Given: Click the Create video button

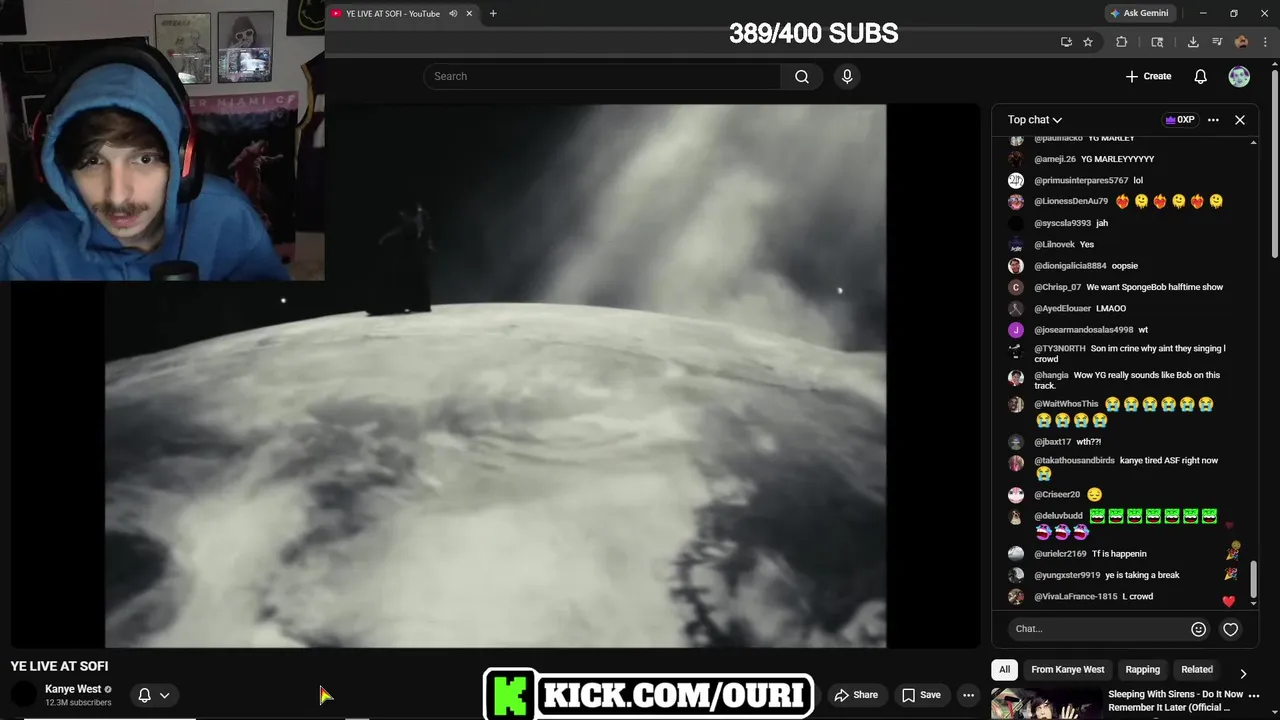Looking at the screenshot, I should [x=1148, y=76].
